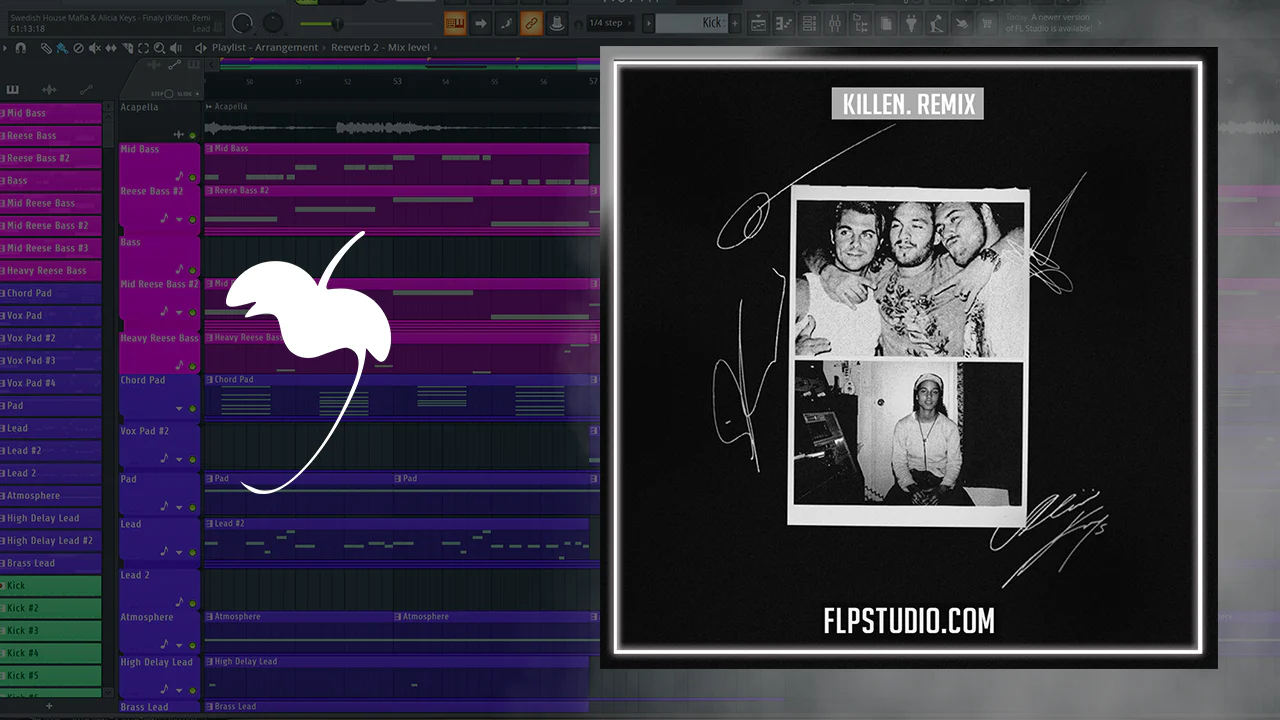
Task: Expand the Vox Pad #2 track arrow
Action: [x=180, y=459]
